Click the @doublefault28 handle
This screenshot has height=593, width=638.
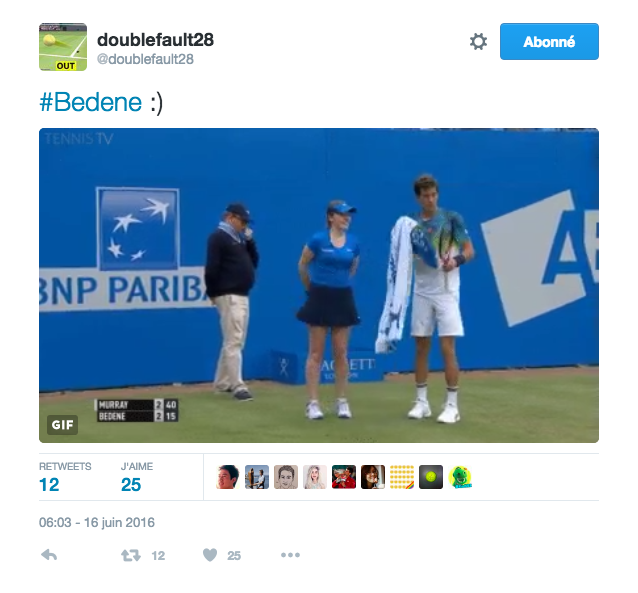click(x=145, y=59)
